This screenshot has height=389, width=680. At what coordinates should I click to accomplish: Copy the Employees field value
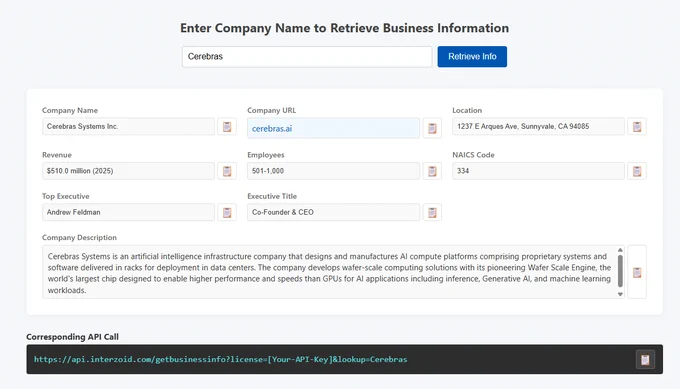coord(432,171)
